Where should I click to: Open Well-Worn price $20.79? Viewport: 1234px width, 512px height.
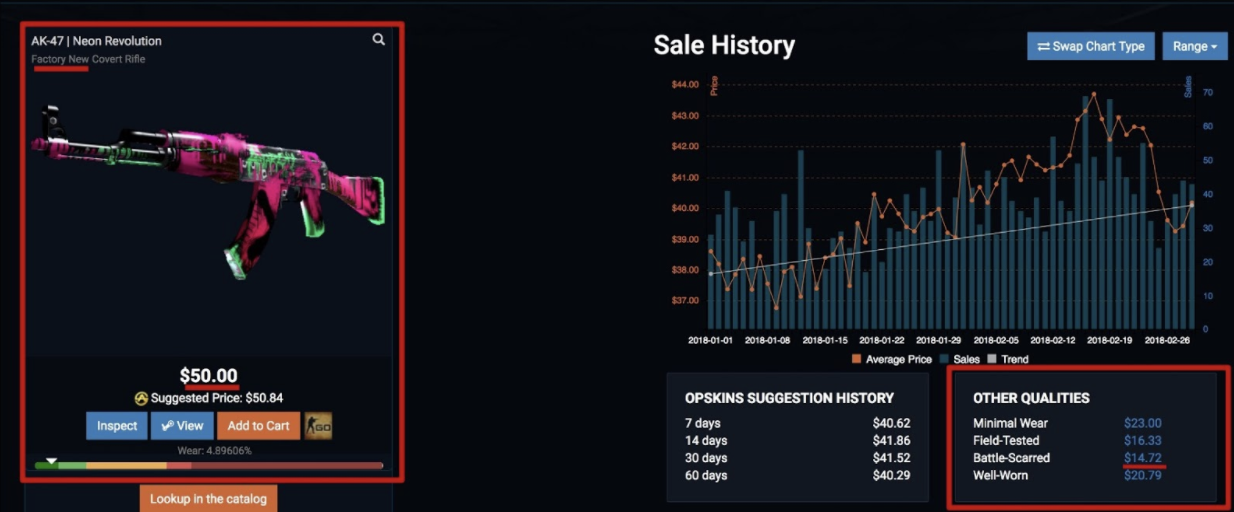tap(1142, 475)
